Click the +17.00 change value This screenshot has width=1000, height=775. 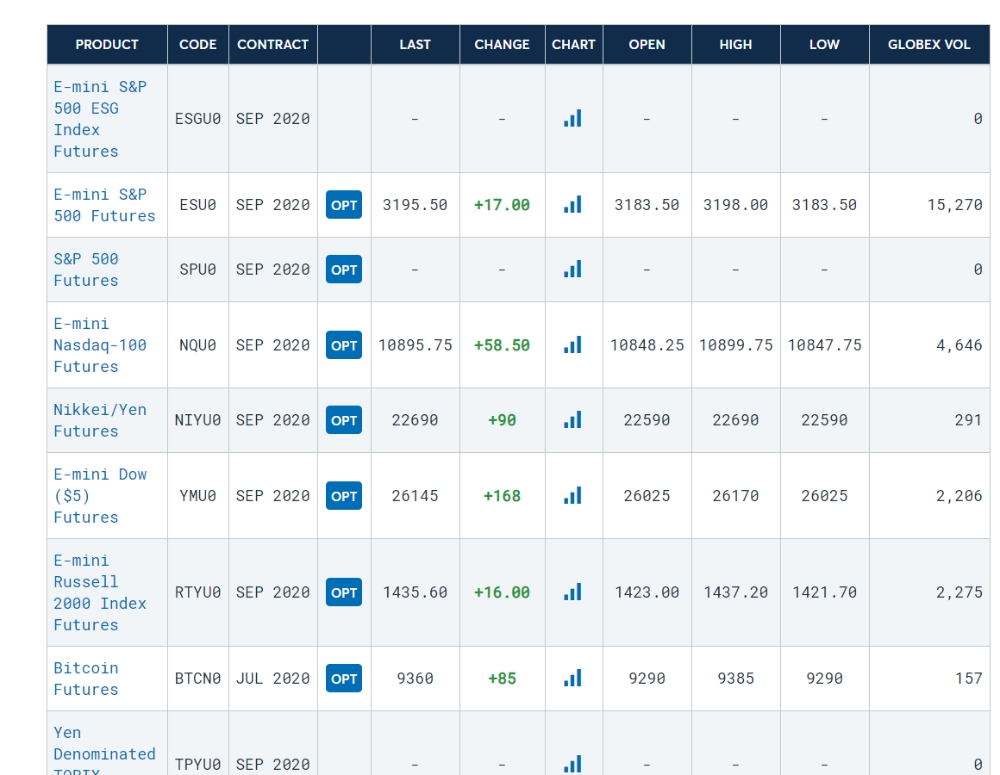pos(502,205)
